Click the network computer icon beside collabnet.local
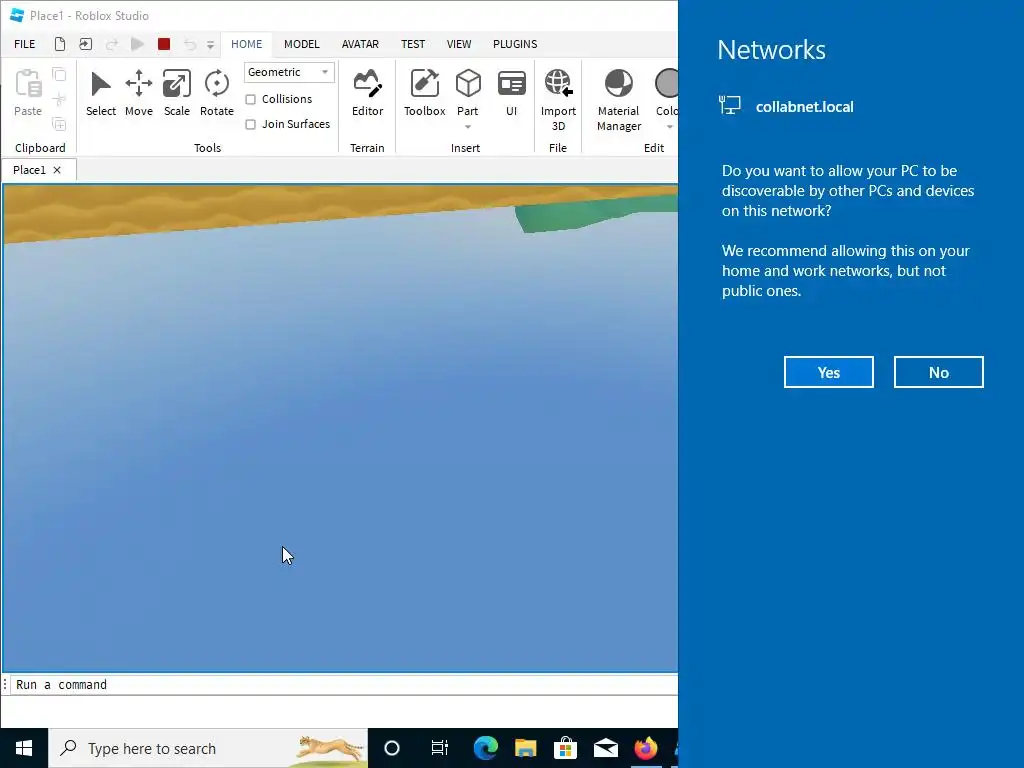The width and height of the screenshot is (1024, 768). pyautogui.click(x=729, y=105)
